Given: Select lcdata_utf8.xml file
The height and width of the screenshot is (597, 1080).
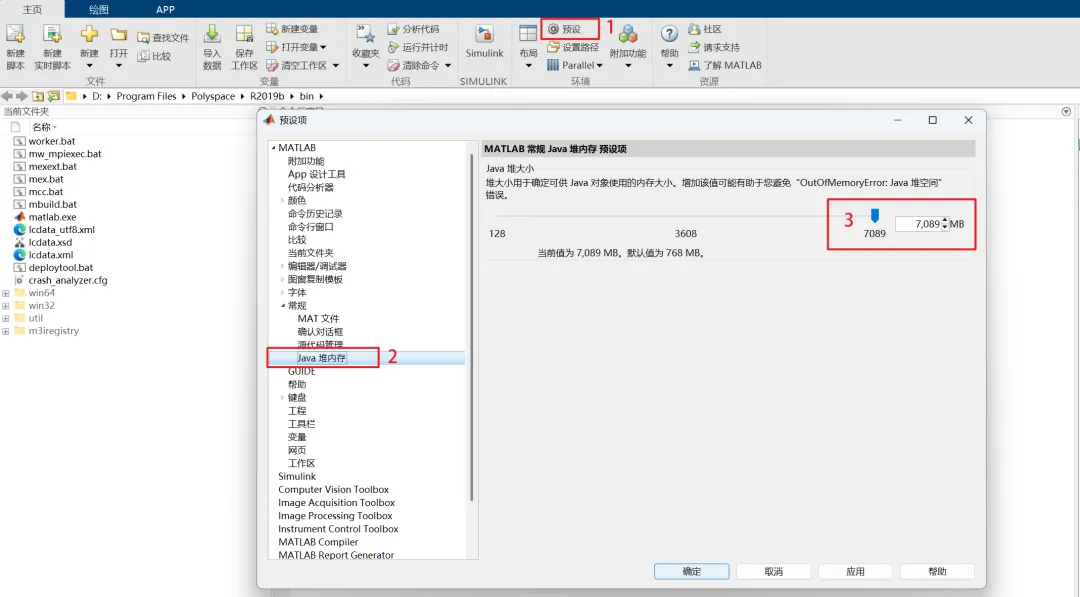Looking at the screenshot, I should pos(61,230).
